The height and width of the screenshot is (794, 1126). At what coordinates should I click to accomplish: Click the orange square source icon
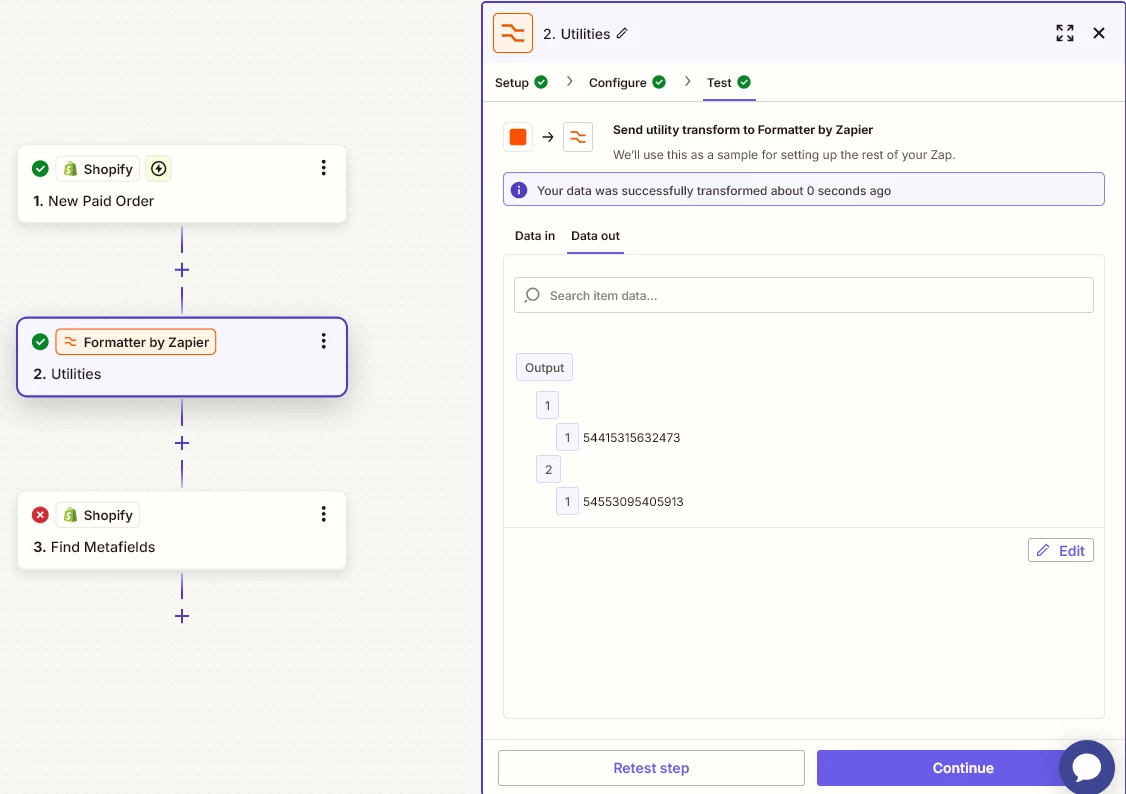click(x=518, y=137)
